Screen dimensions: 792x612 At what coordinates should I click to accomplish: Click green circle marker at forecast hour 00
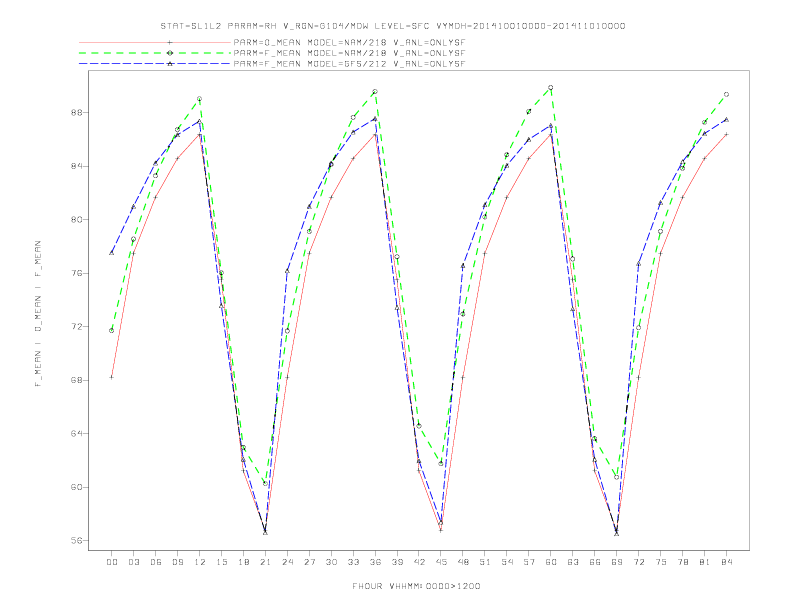pyautogui.click(x=112, y=331)
